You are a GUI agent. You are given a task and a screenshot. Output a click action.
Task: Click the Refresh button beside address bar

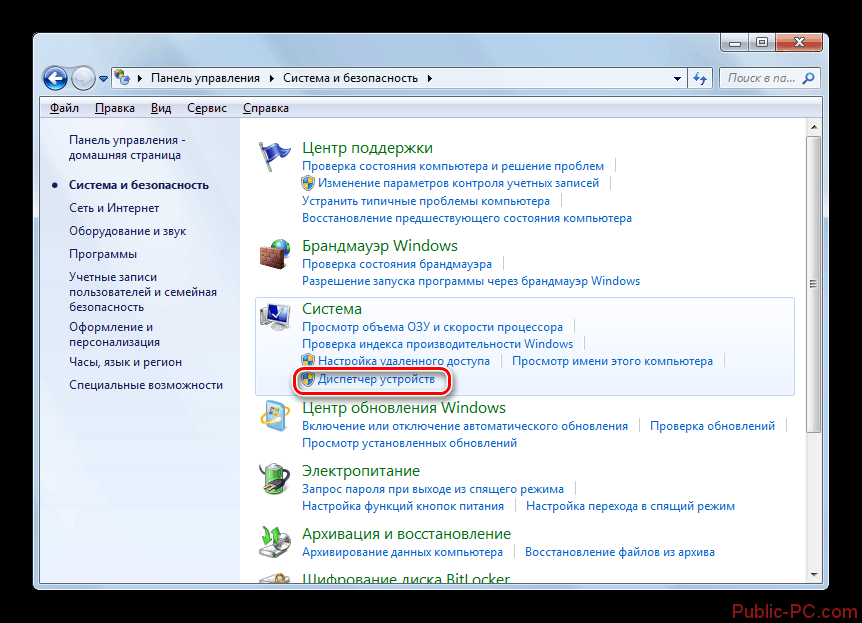(700, 79)
